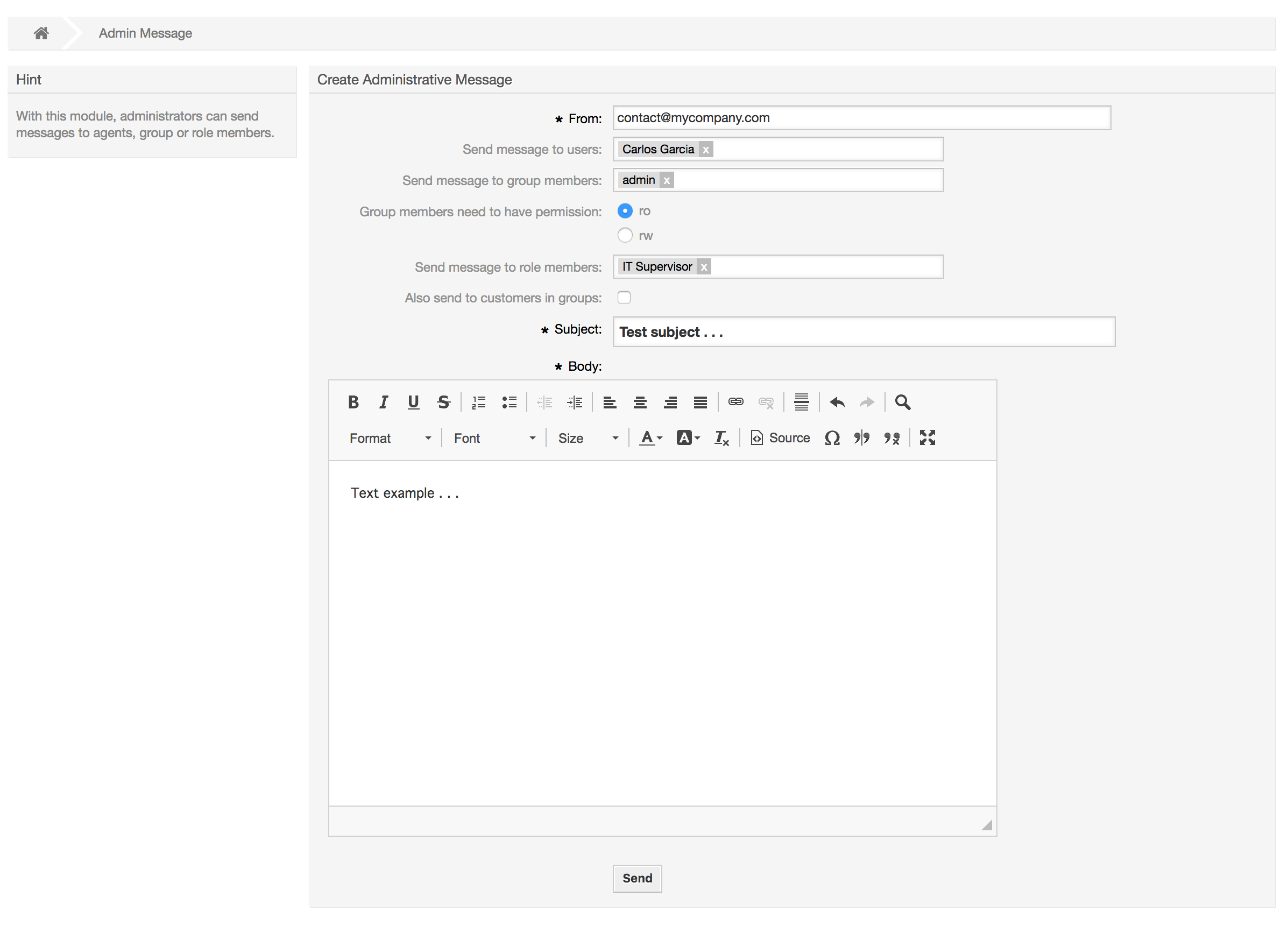This screenshot has width=1288, height=925.
Task: Click the Italic formatting icon
Action: [x=383, y=401]
